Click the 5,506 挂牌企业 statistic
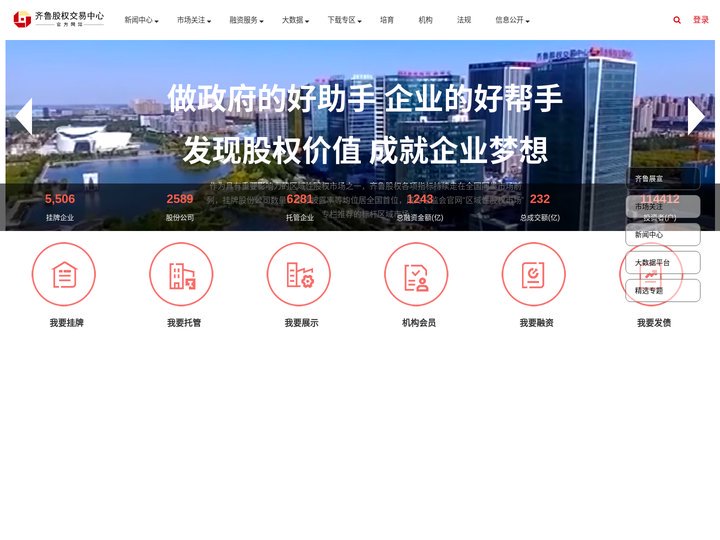This screenshot has width=720, height=540. 60,208
